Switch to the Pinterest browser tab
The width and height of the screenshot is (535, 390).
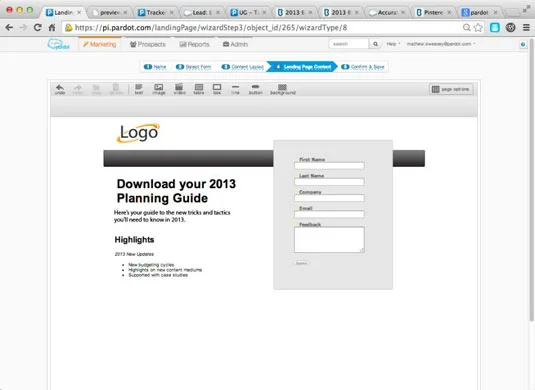(433, 13)
